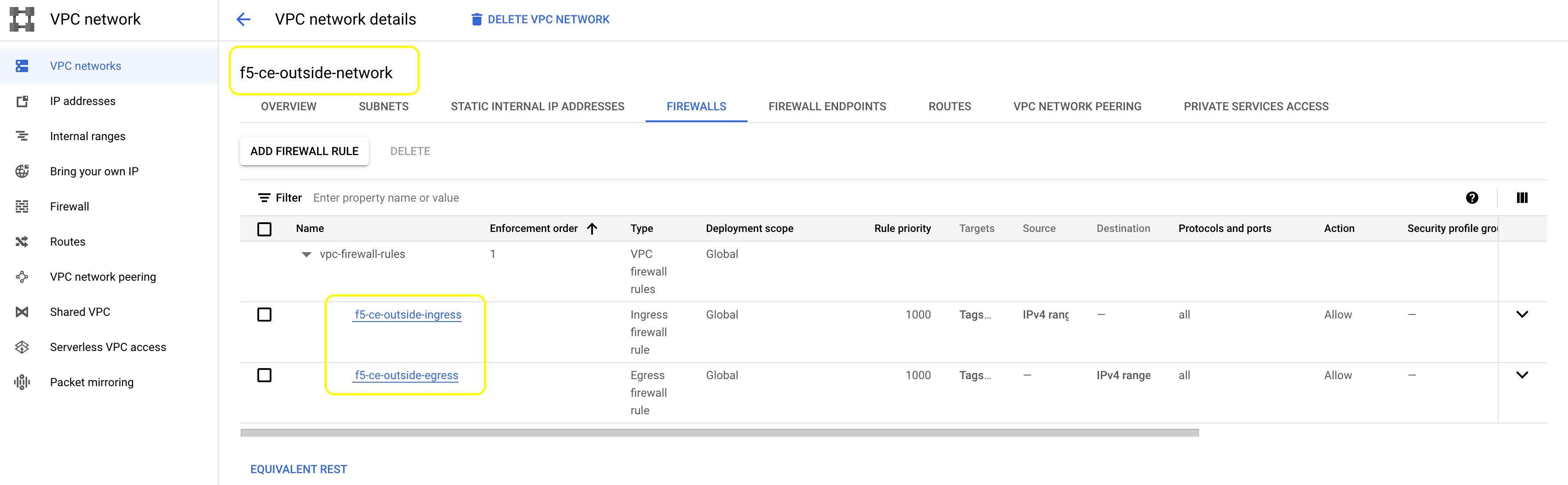Click the Packet mirroring sidebar icon
The image size is (1568, 485).
[x=22, y=382]
